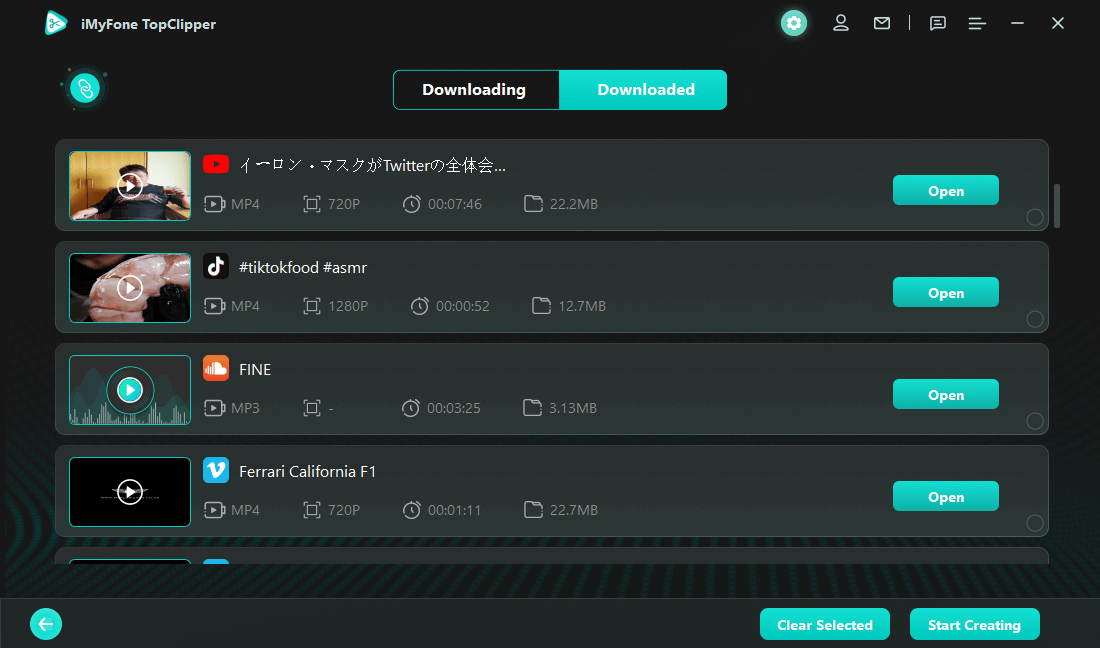The image size is (1100, 648).
Task: Click the back arrow button
Action: (x=46, y=624)
